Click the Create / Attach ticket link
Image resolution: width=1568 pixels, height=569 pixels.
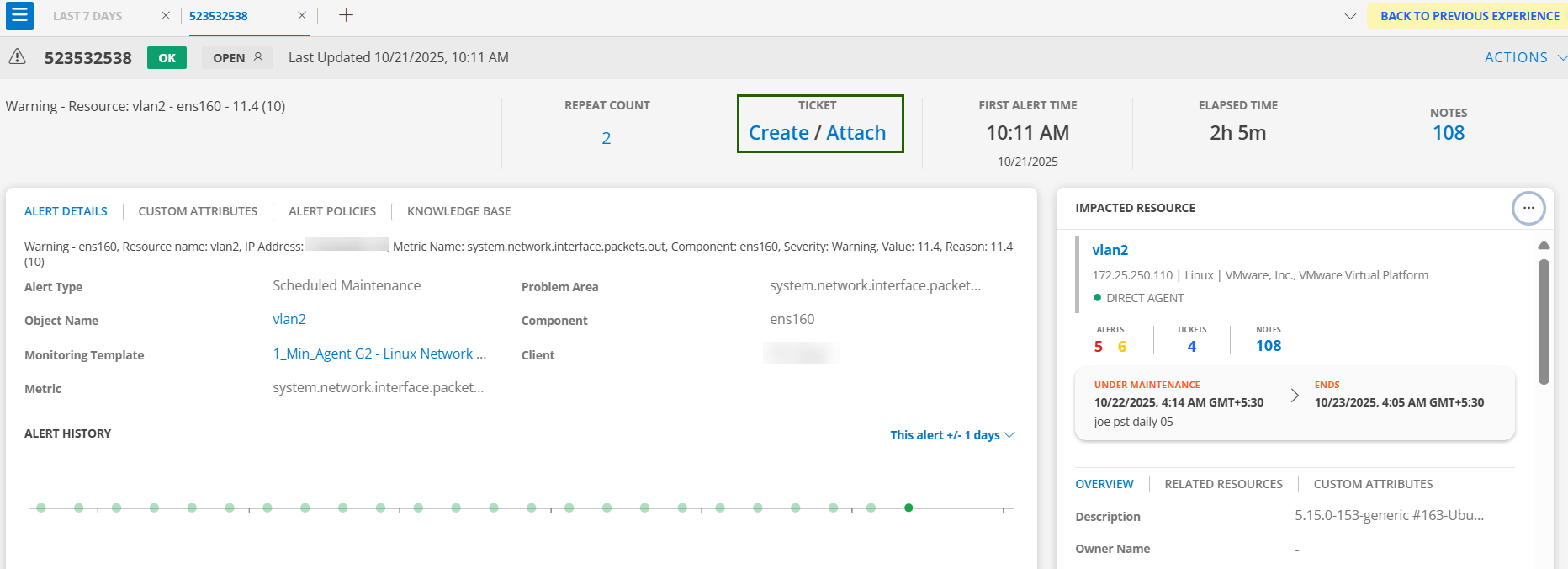817,133
